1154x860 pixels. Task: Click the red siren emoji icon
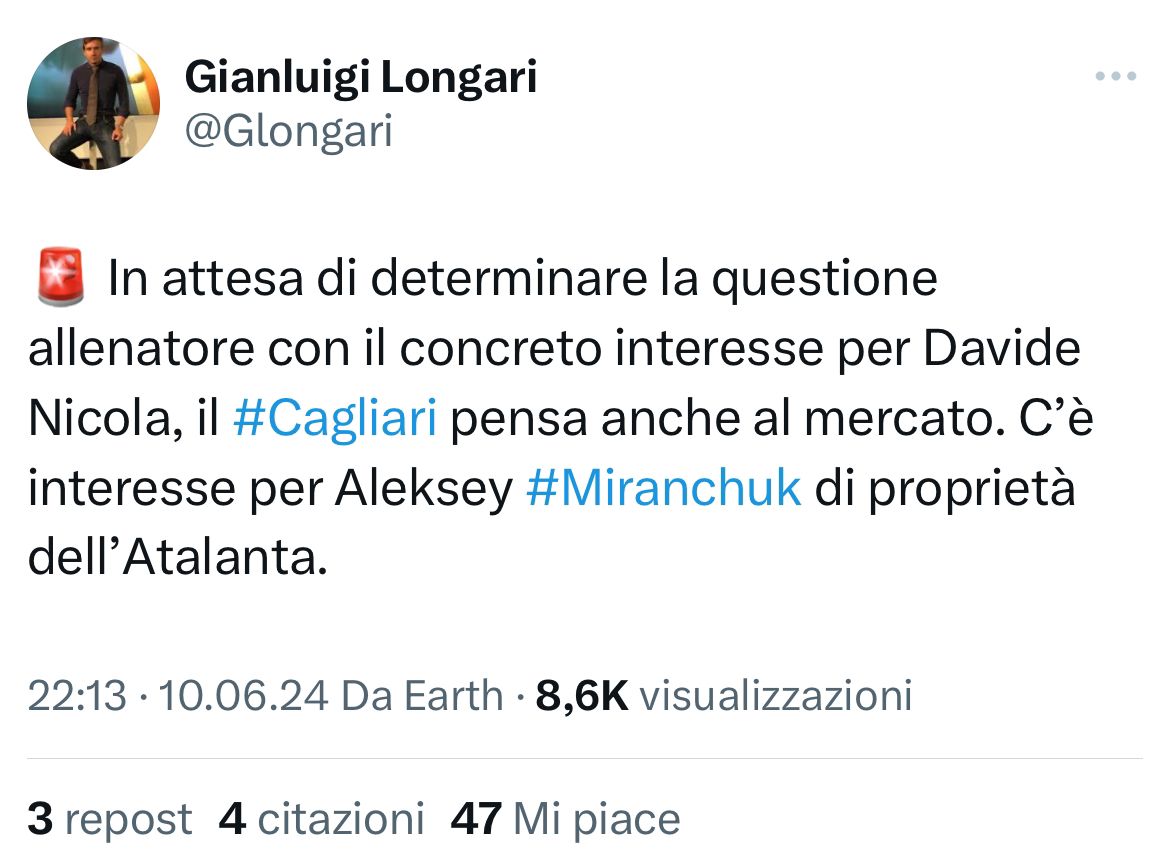point(62,279)
